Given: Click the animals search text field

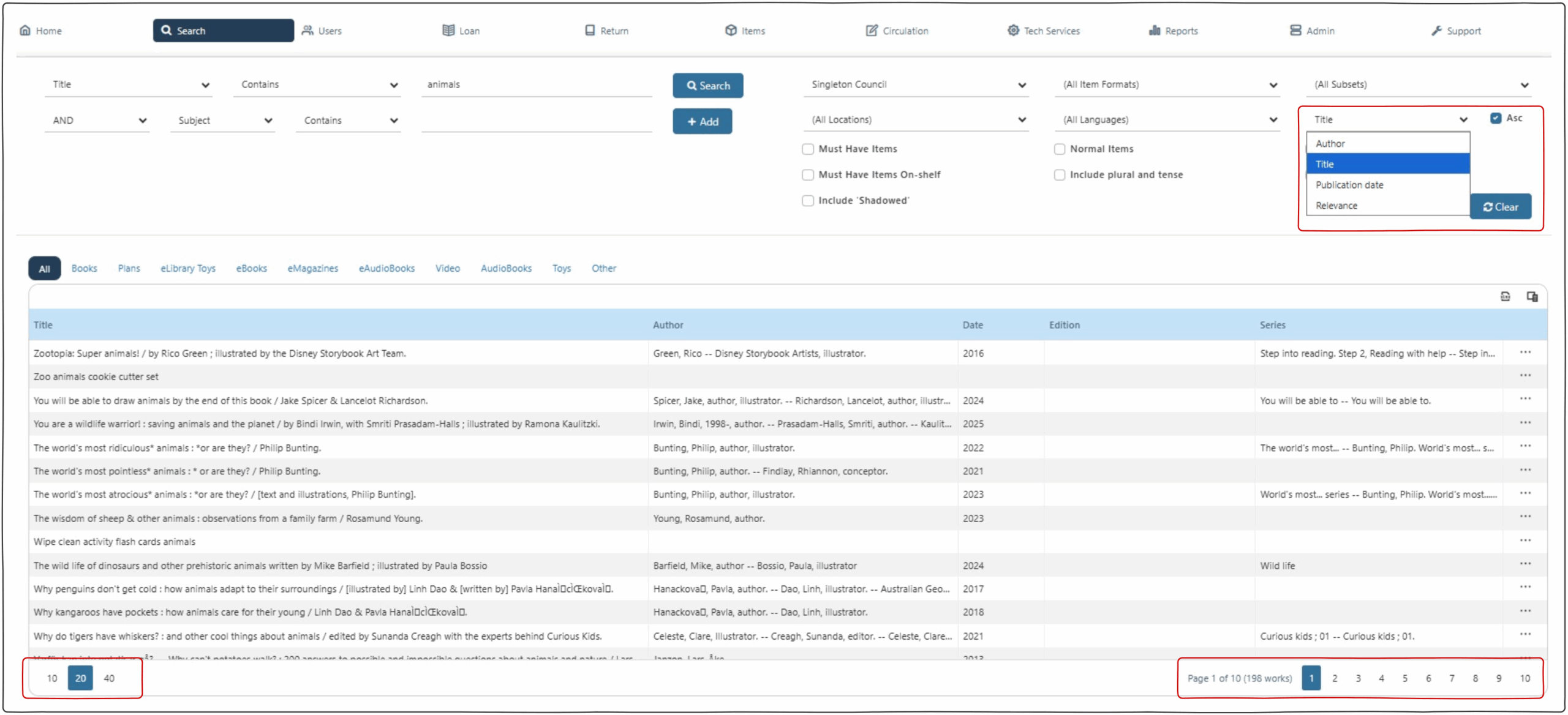Looking at the screenshot, I should tap(537, 84).
